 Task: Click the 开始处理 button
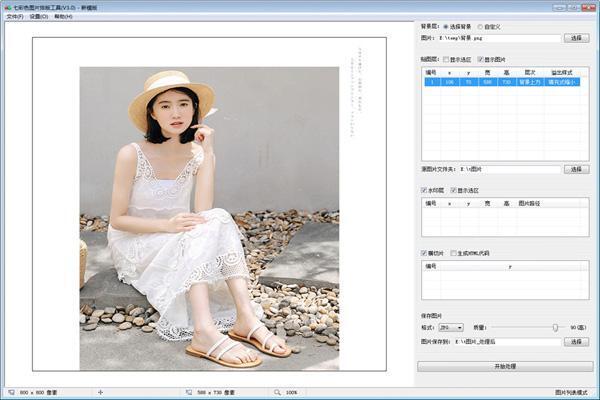[505, 366]
